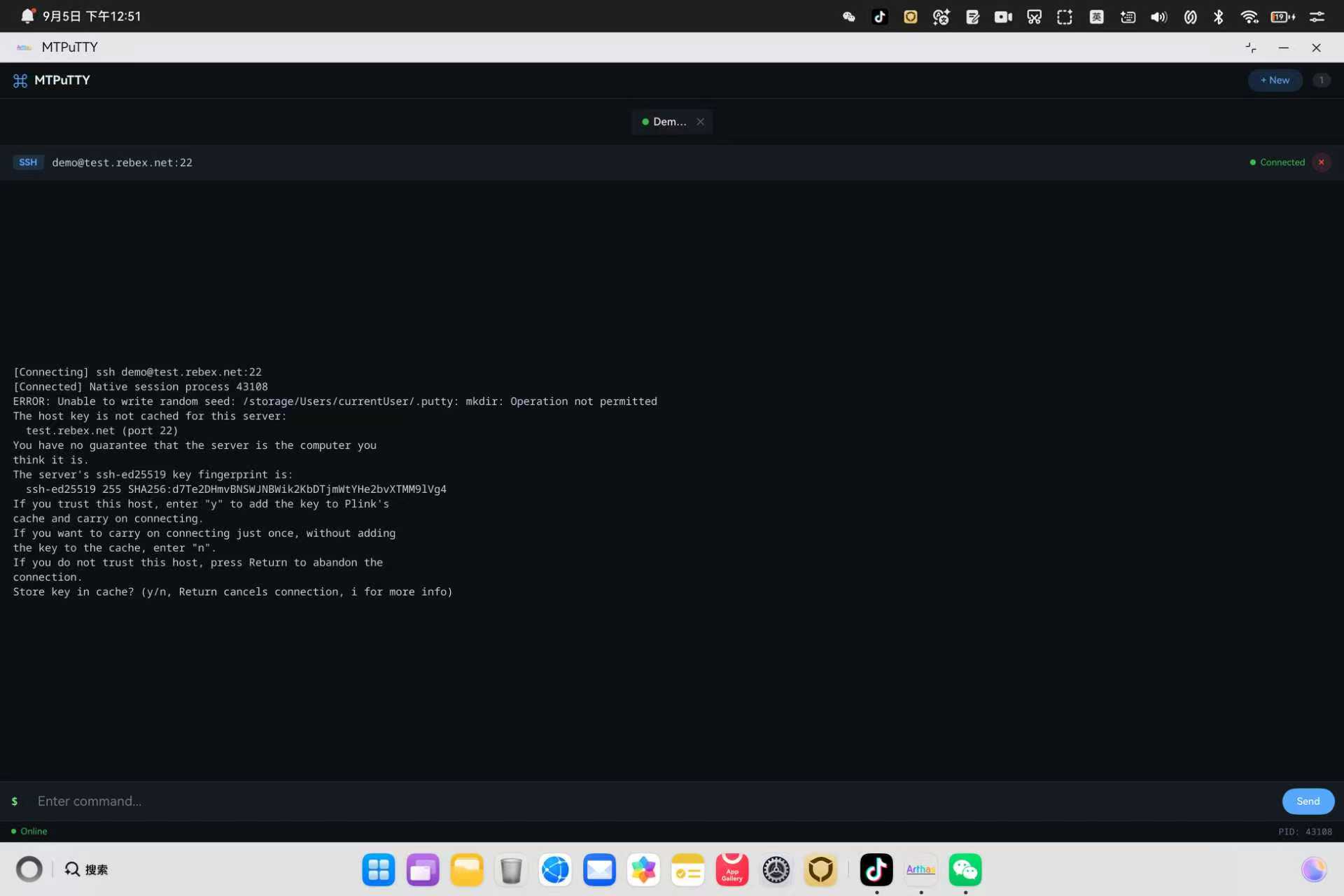
Task: Click the session count badge showing 1
Action: point(1321,80)
